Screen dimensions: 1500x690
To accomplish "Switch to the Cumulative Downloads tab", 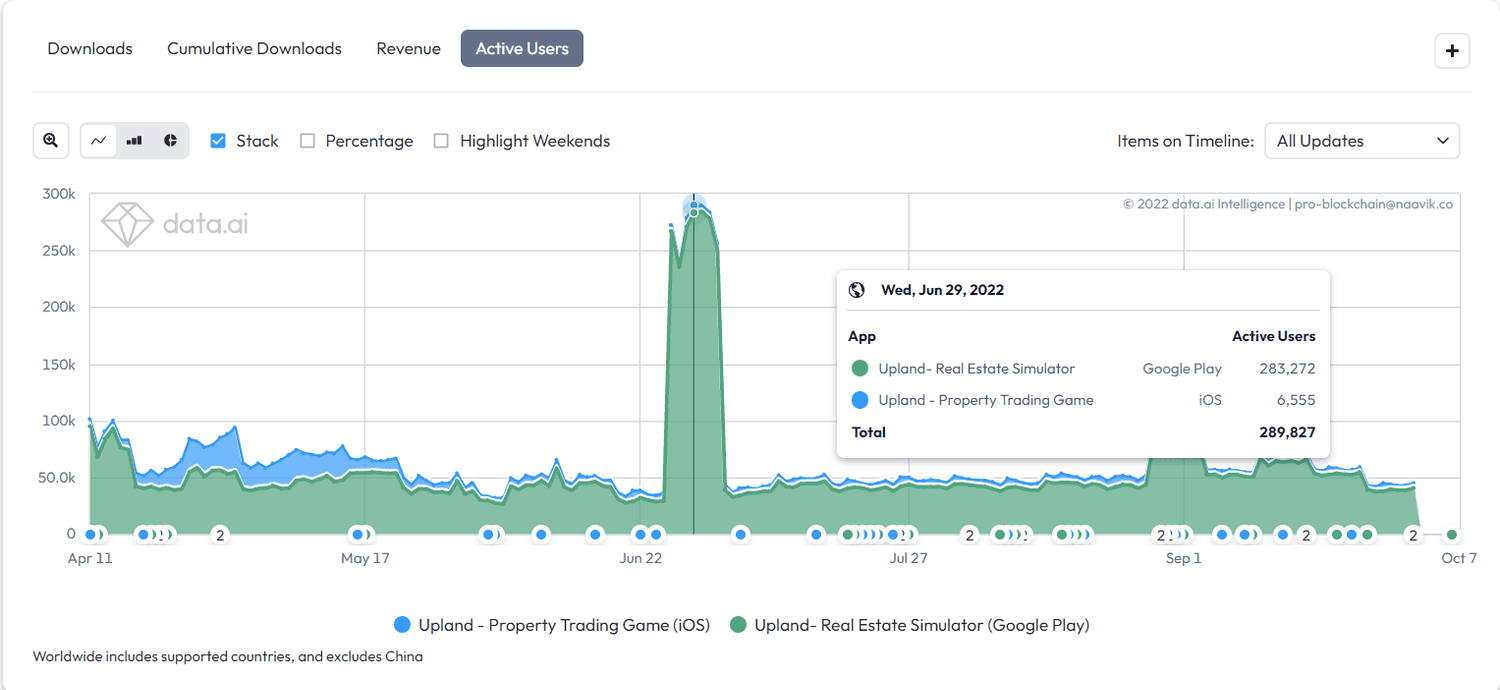I will point(254,48).
